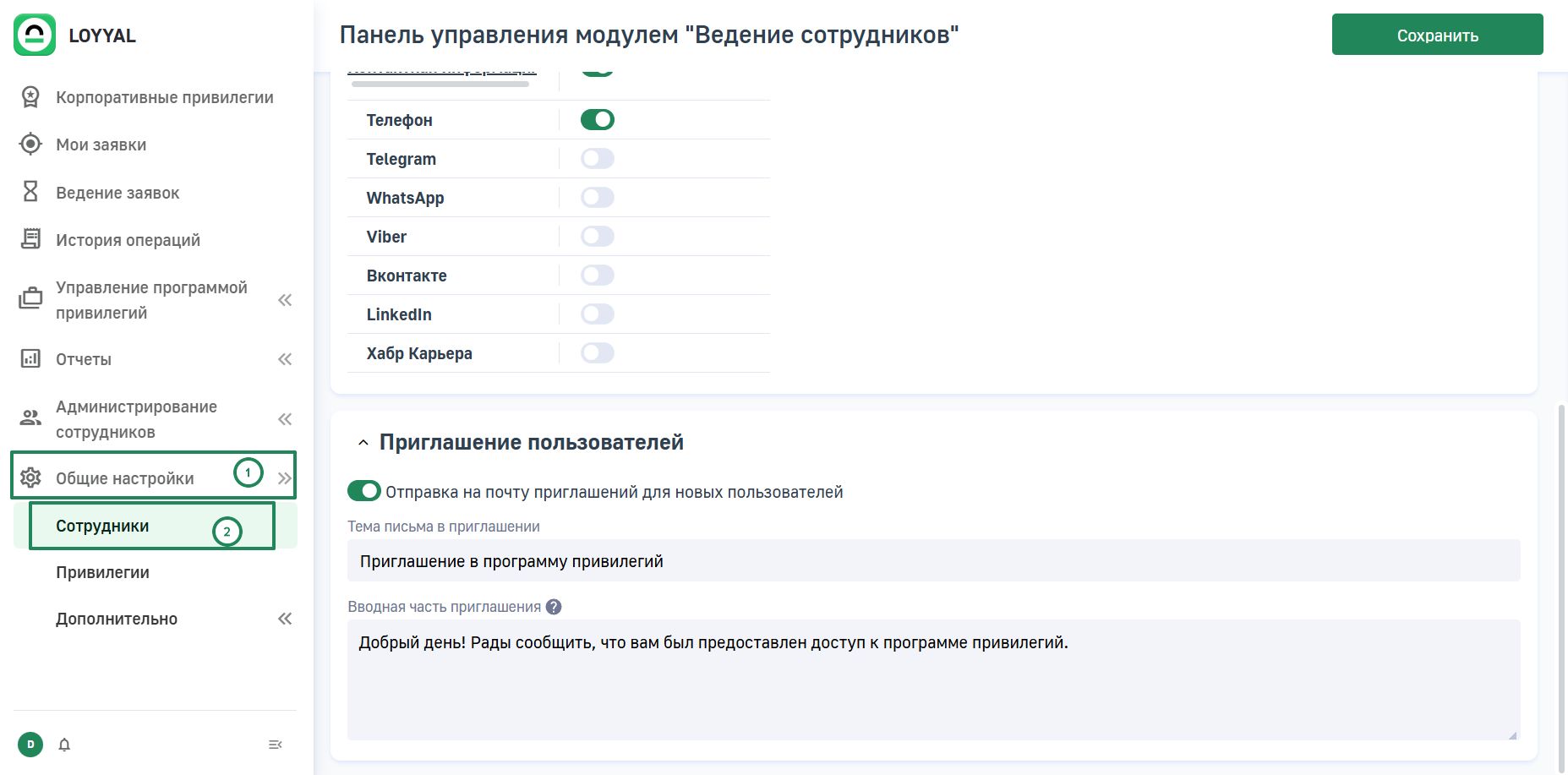Screen dimensions: 1568x775
Task: Click the 'Сохранить' button
Action: 1437,35
